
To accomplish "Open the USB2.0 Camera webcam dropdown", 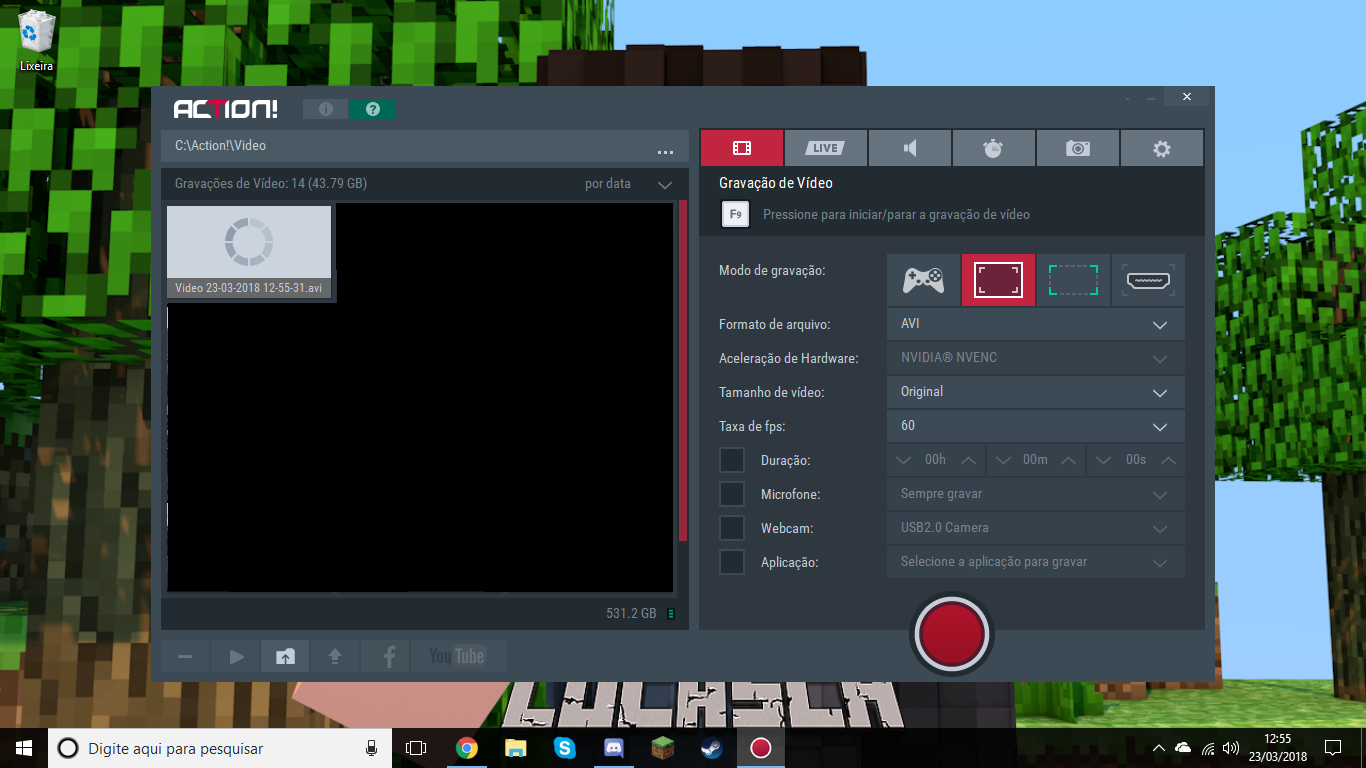I will coord(1036,528).
